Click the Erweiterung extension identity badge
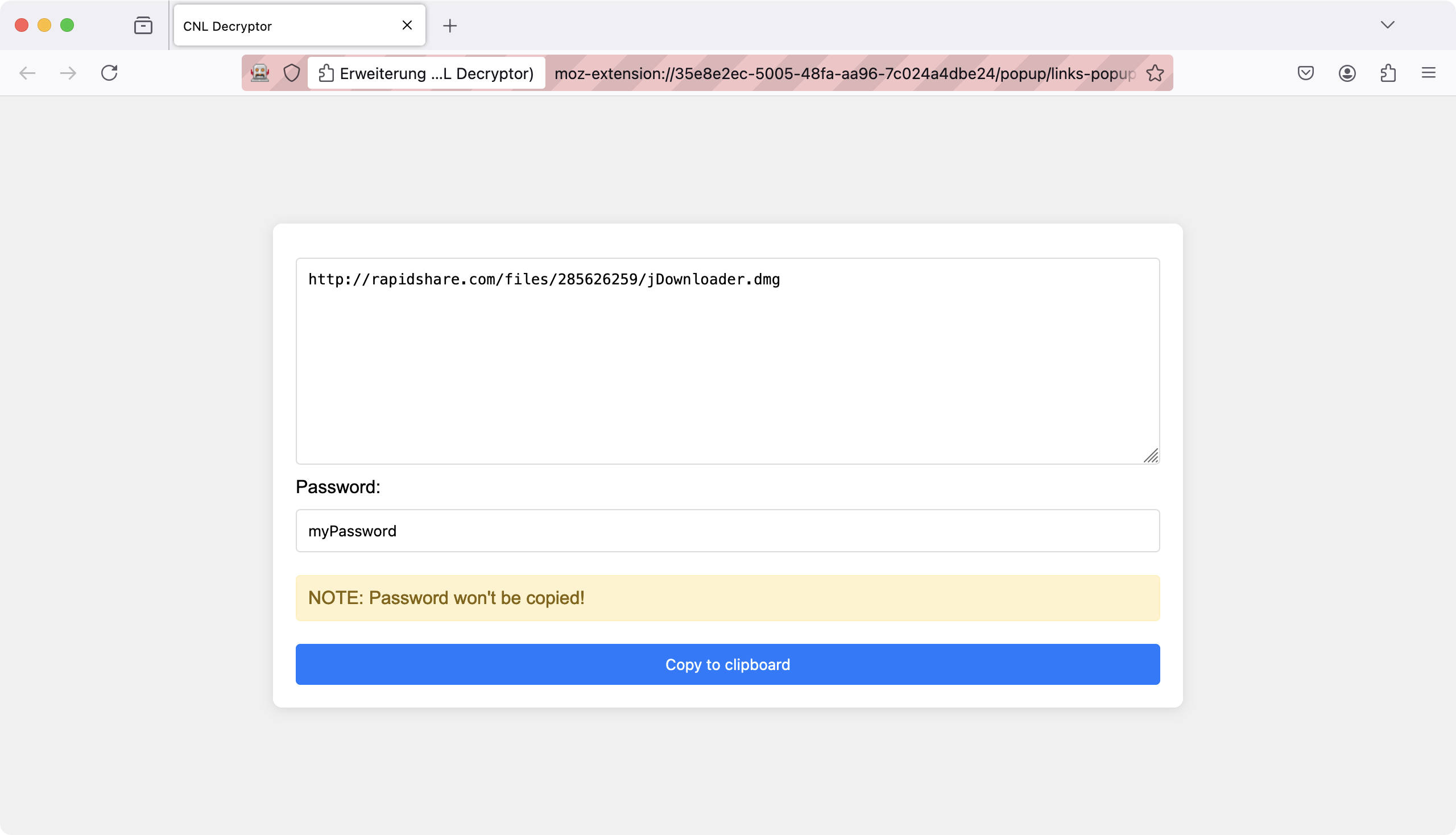Viewport: 1456px width, 835px height. pos(426,73)
